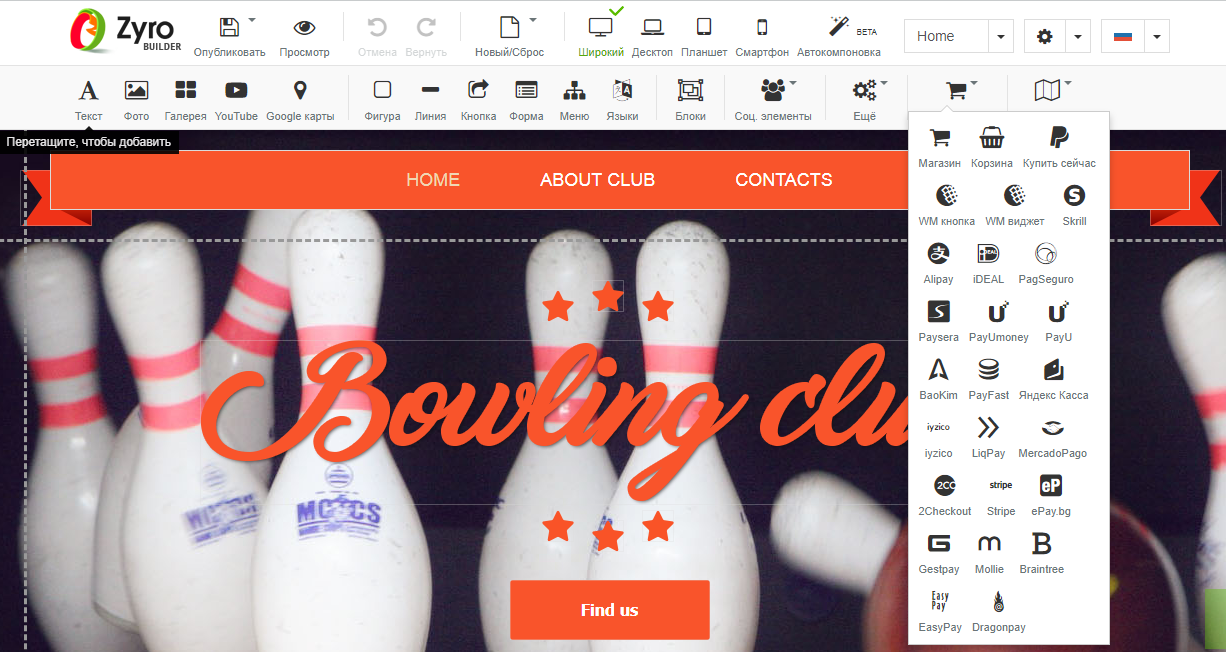The width and height of the screenshot is (1226, 652).
Task: Choose PayPal Buy Now (Купить сейчас)
Action: [1059, 148]
